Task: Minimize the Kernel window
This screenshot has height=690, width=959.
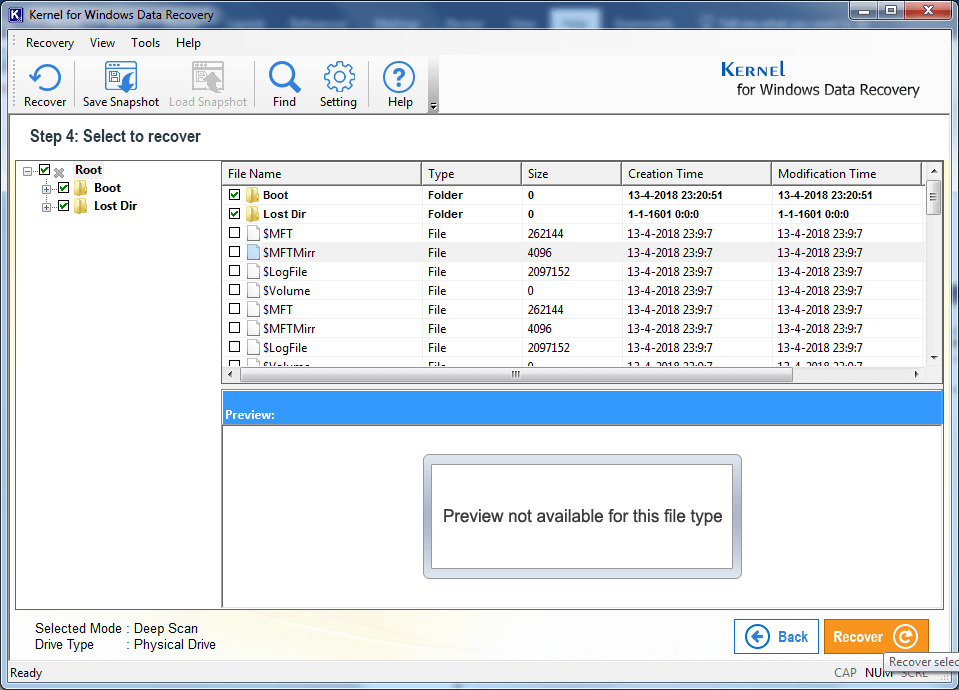Action: (x=864, y=10)
